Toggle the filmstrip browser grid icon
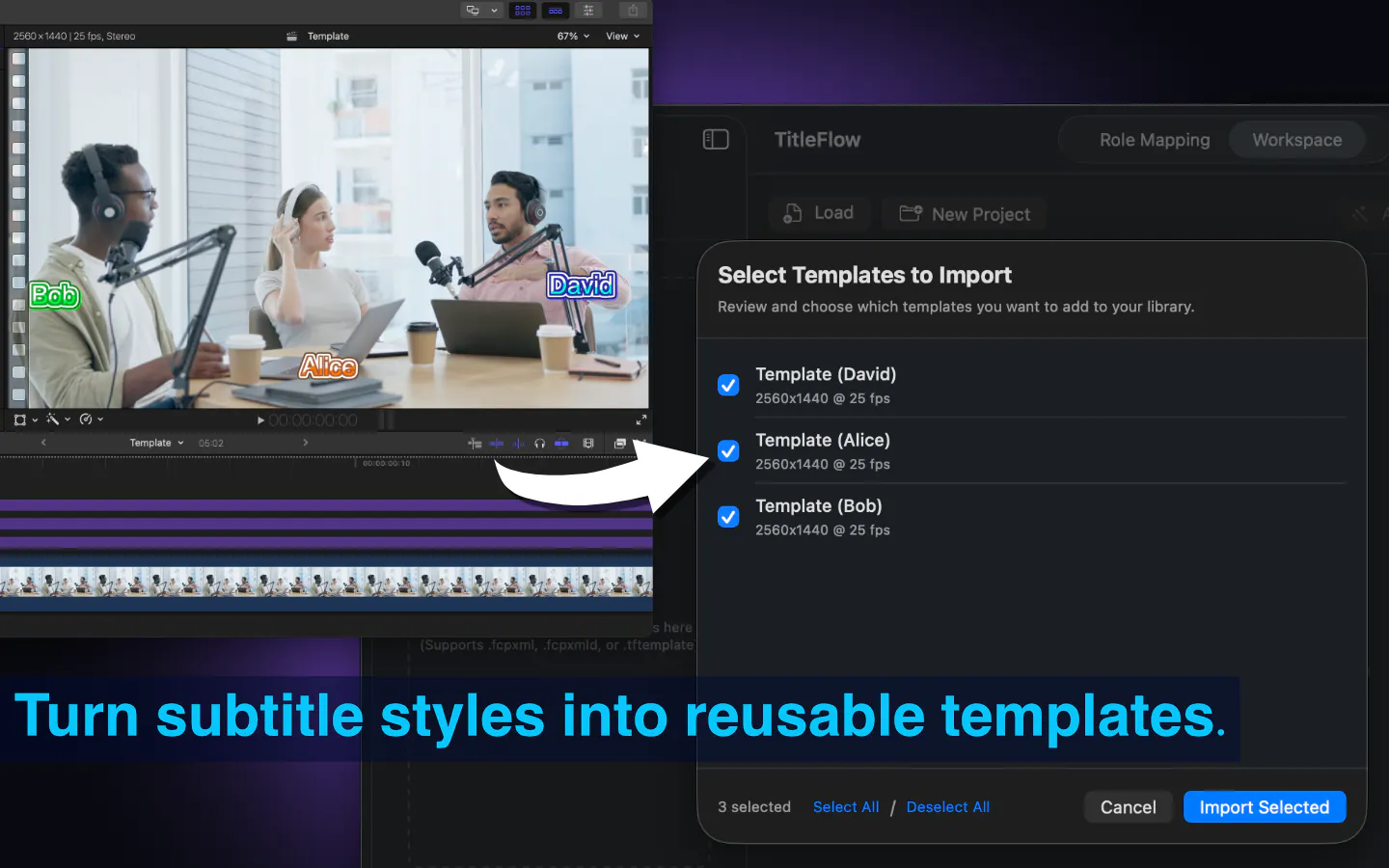Viewport: 1389px width, 868px height. (x=523, y=11)
